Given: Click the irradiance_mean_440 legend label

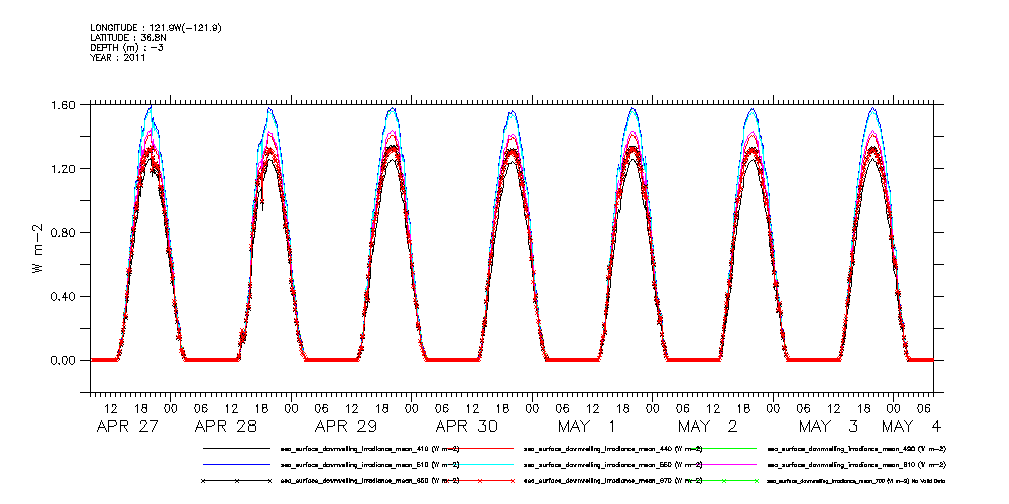Looking at the screenshot, I should click(613, 448).
